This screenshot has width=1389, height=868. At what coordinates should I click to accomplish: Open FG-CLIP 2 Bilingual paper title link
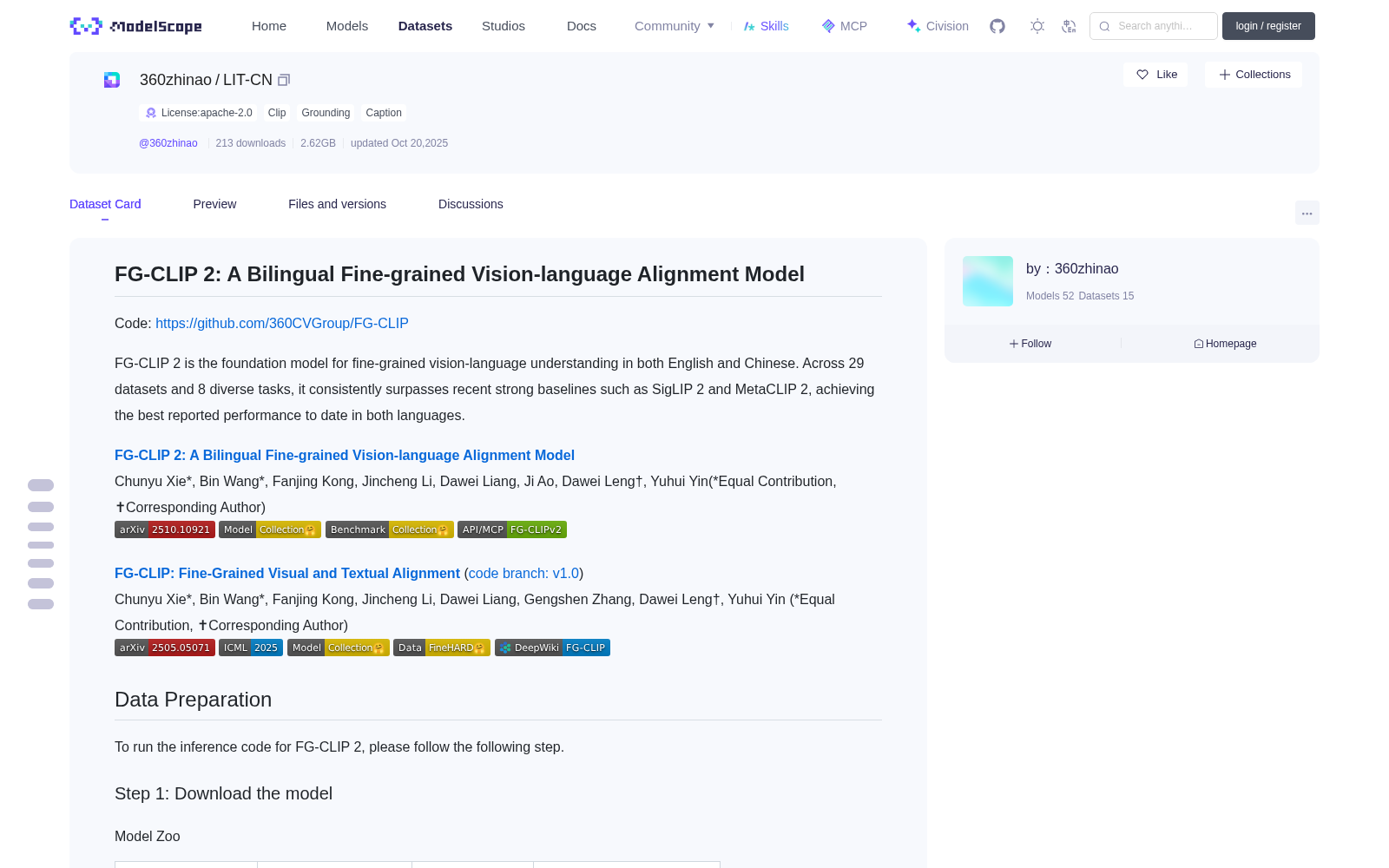345,455
